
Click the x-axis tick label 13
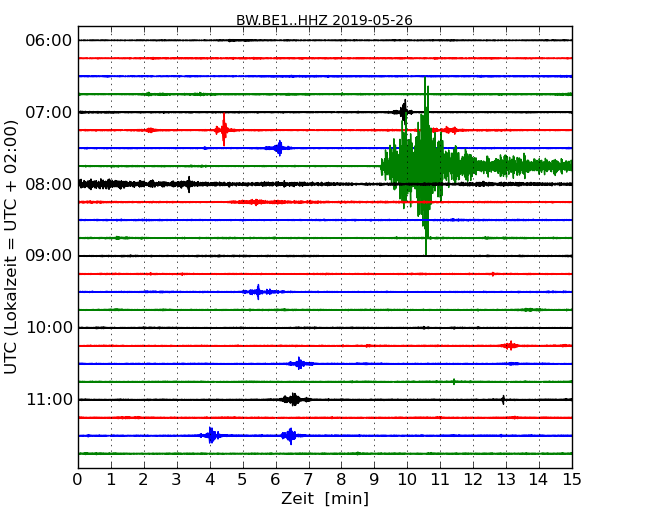[506, 480]
